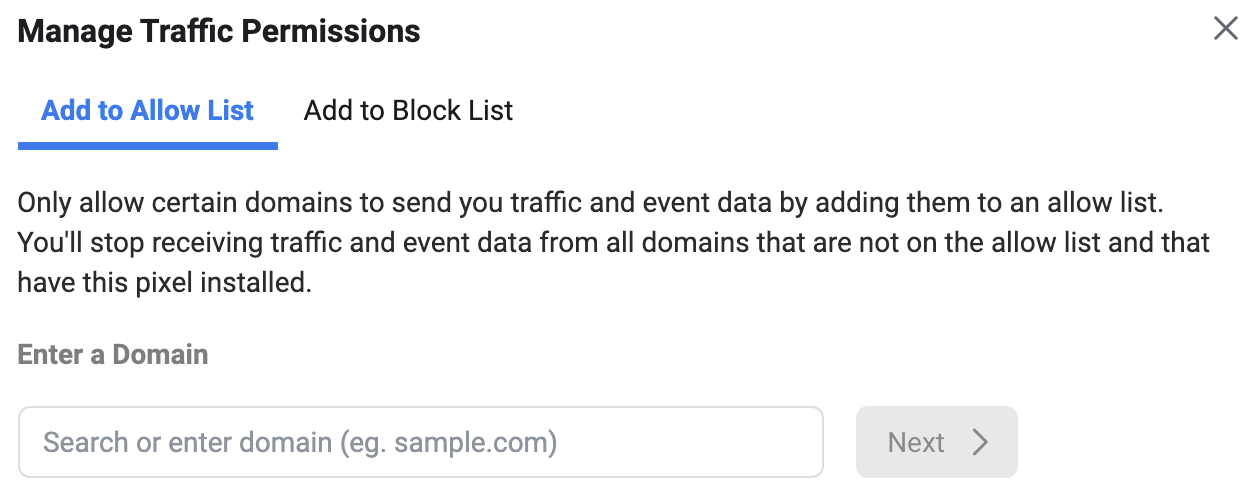Image resolution: width=1252 pixels, height=494 pixels.
Task: Click the 'this pixel installed' description line
Action: (x=165, y=283)
